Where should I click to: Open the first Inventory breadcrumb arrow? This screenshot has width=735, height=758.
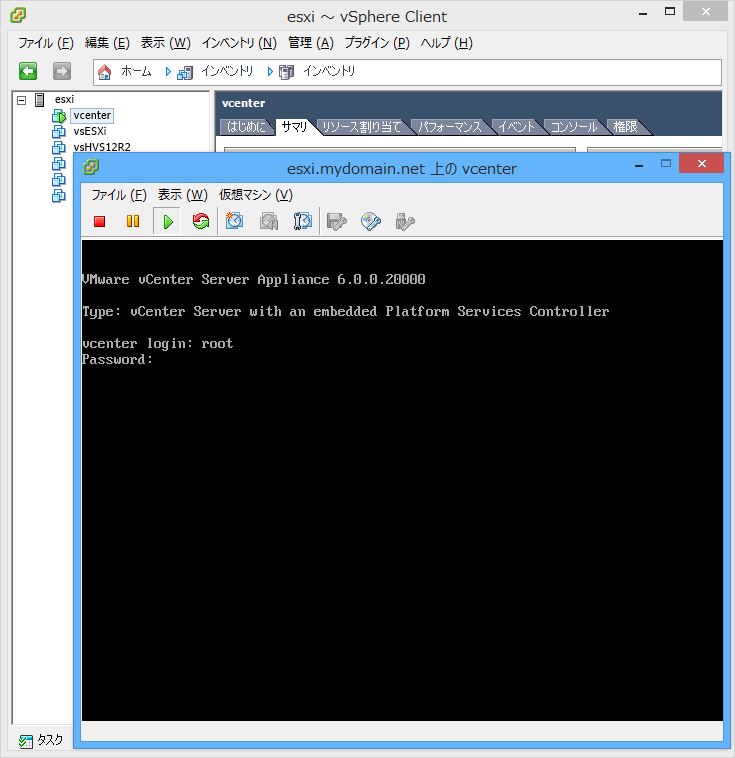168,72
